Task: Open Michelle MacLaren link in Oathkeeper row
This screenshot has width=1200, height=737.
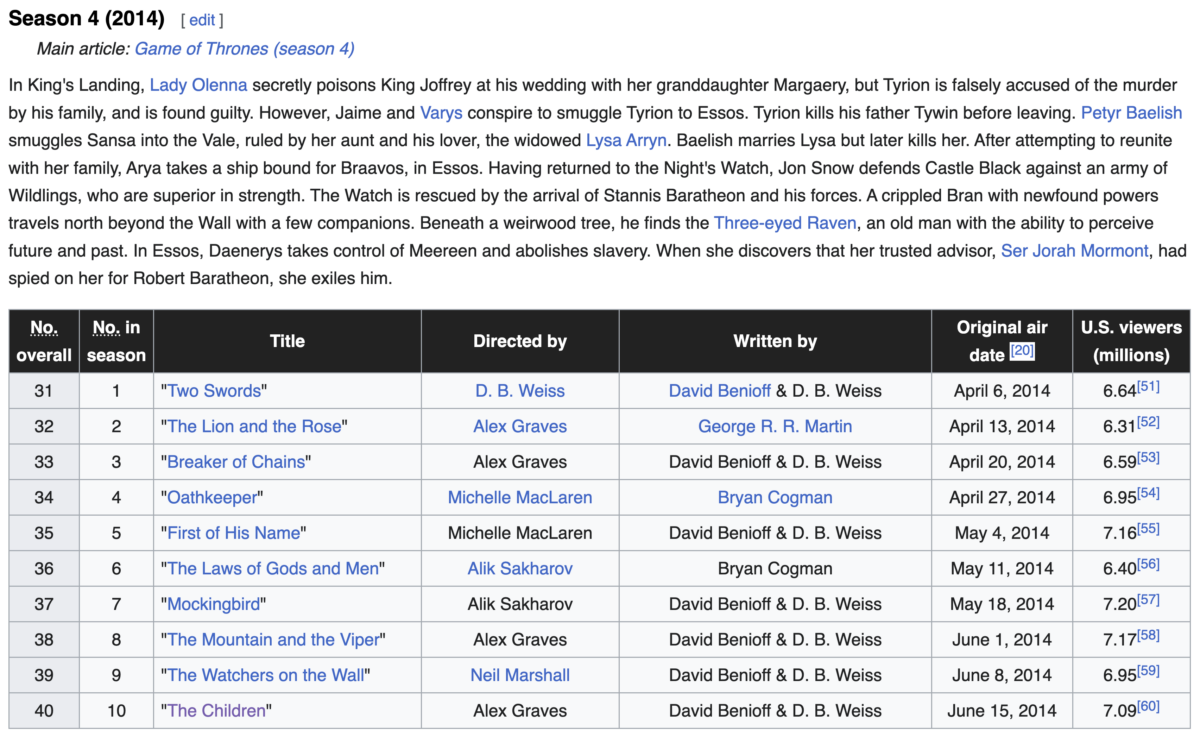Action: [x=520, y=497]
